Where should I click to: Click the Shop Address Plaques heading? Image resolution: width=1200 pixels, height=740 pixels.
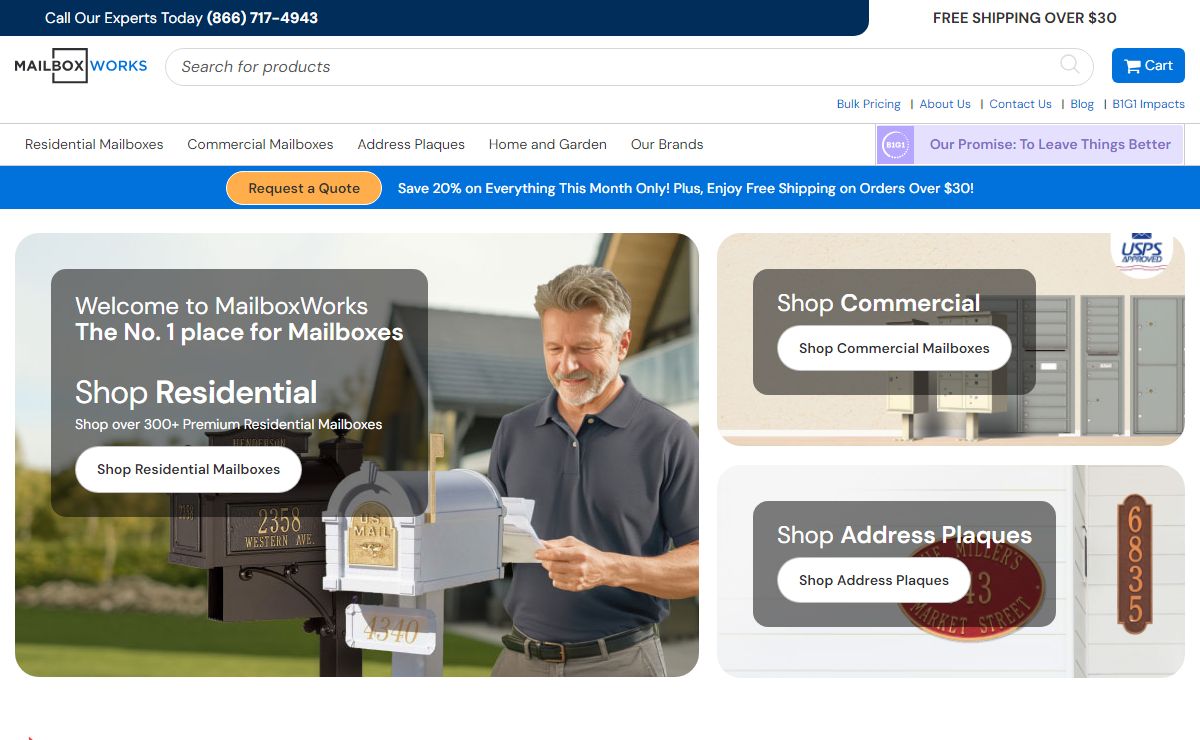(904, 535)
